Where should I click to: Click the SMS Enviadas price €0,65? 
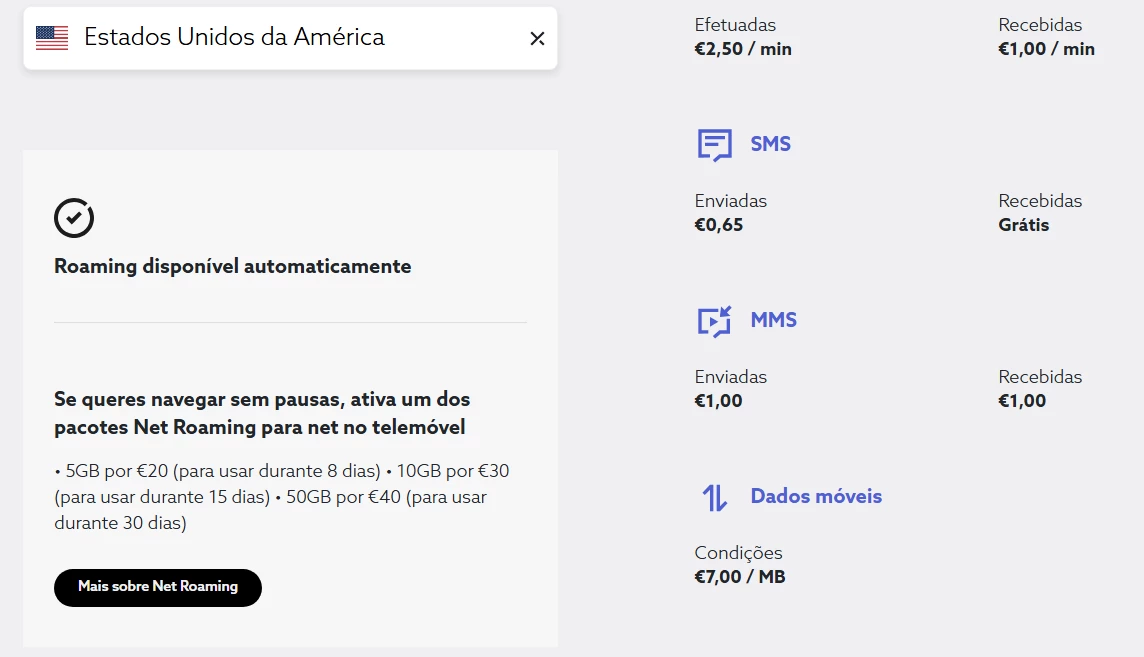click(719, 225)
